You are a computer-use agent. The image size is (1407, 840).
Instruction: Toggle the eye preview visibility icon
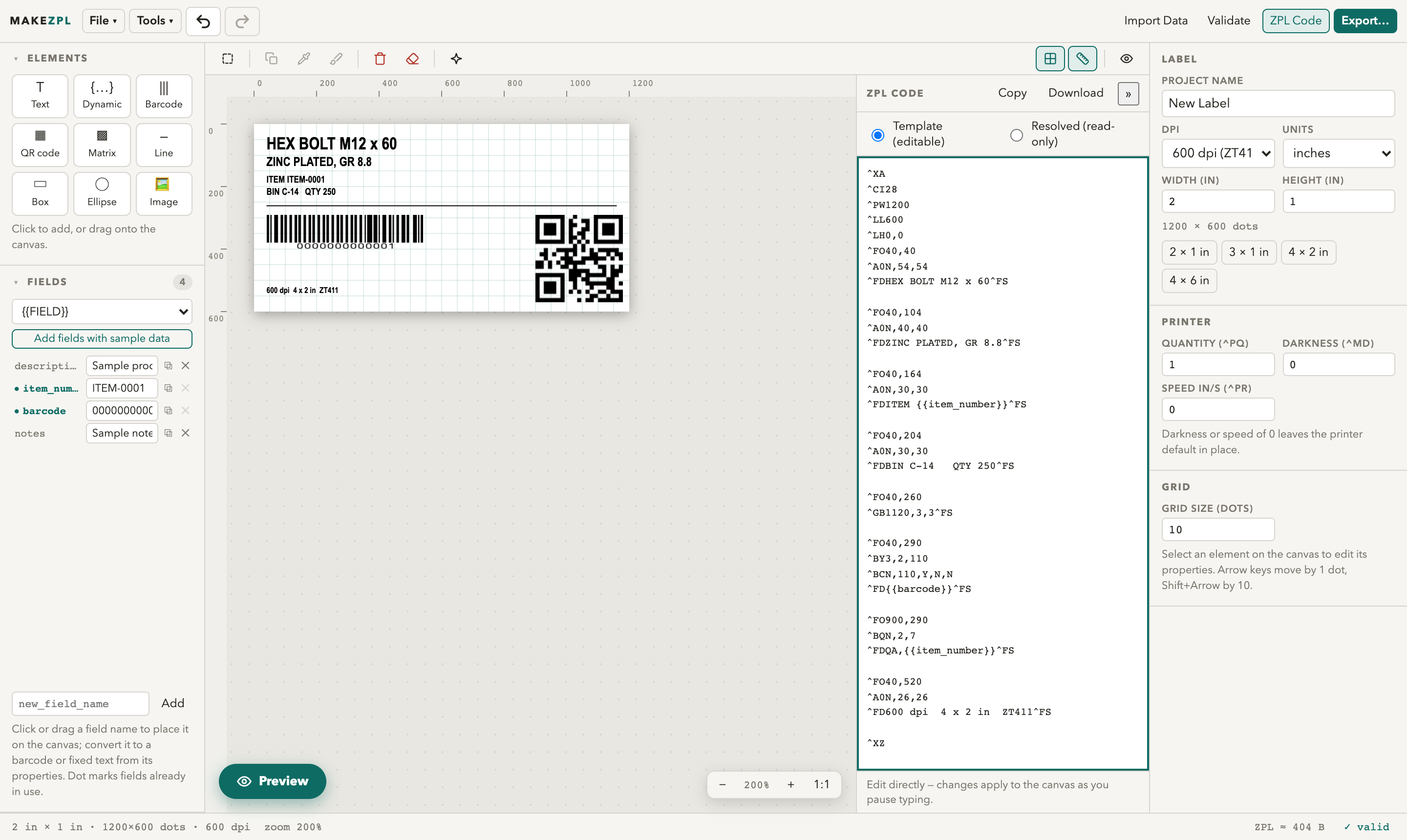coord(1126,59)
